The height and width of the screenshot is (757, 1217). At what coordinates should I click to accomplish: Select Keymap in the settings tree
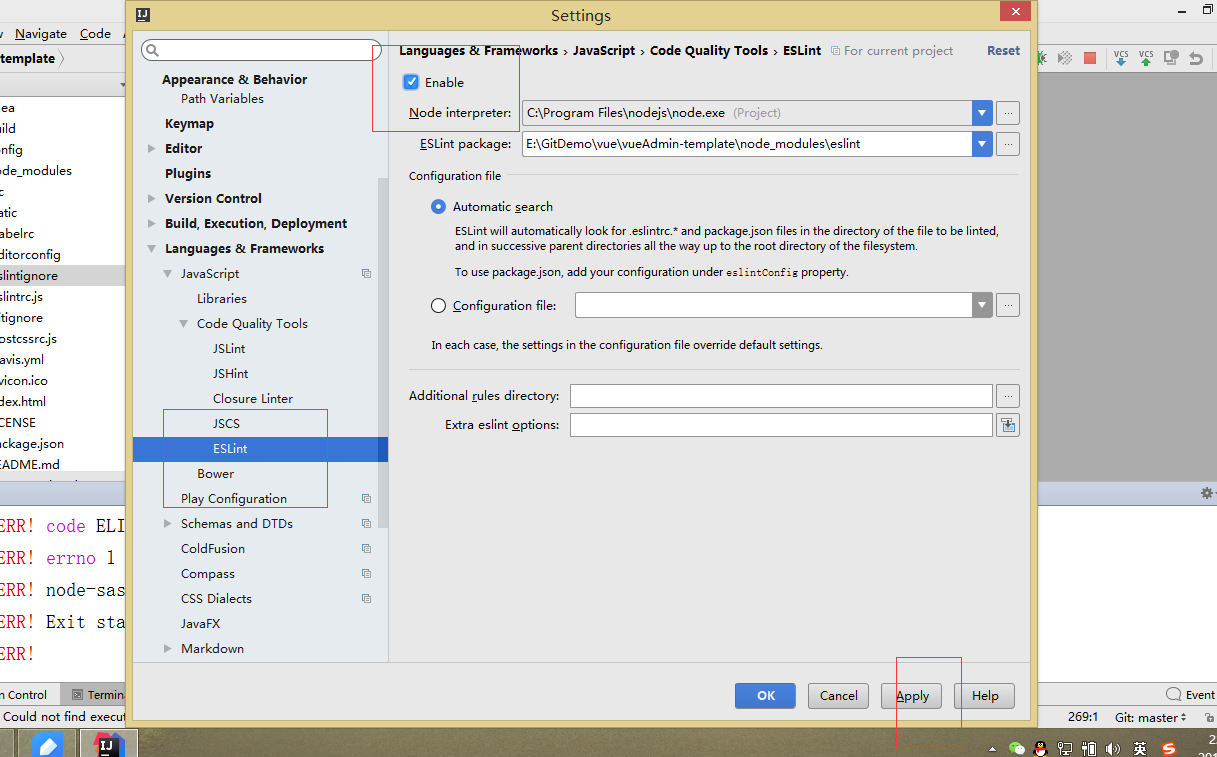(189, 123)
